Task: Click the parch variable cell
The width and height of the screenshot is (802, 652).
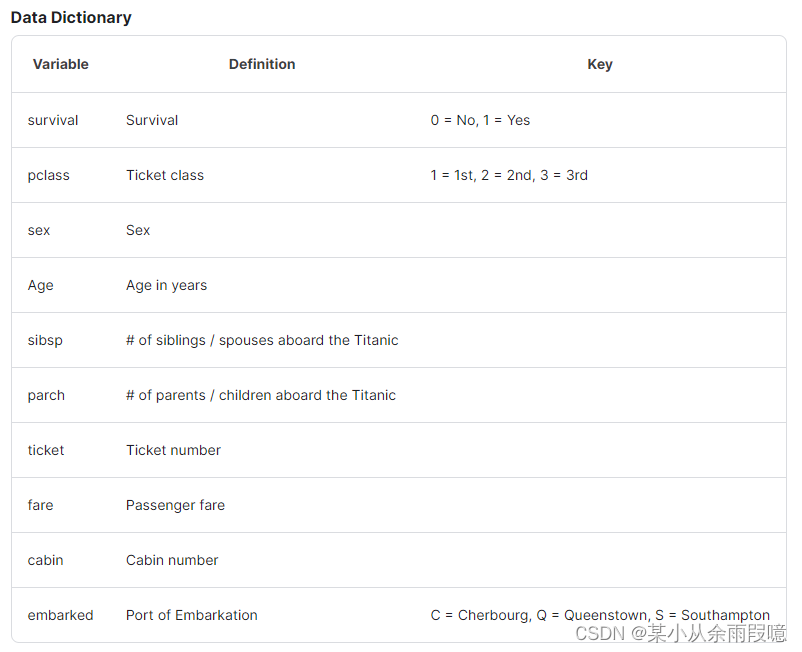Action: (46, 395)
